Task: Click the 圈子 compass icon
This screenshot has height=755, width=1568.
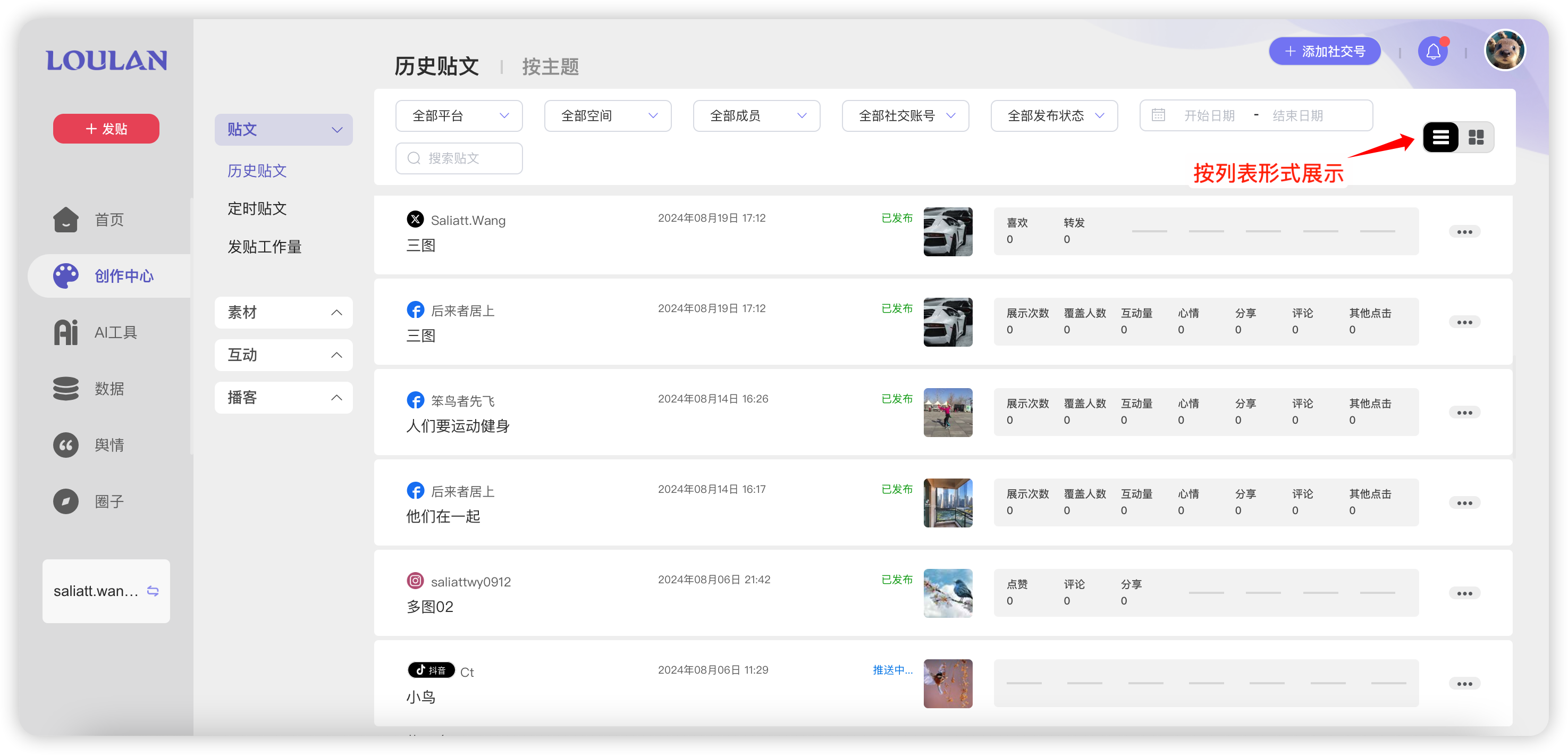Action: coord(66,502)
